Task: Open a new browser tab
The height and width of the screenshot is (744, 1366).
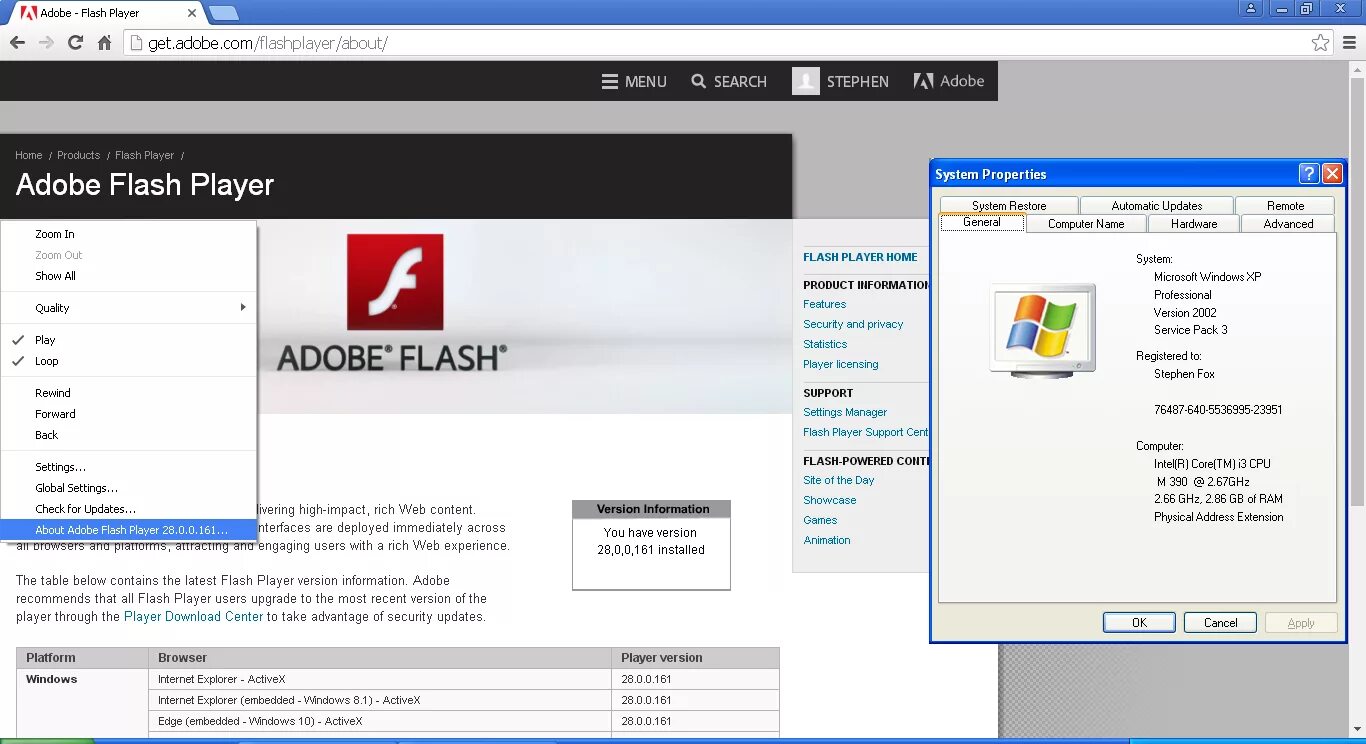Action: point(223,13)
